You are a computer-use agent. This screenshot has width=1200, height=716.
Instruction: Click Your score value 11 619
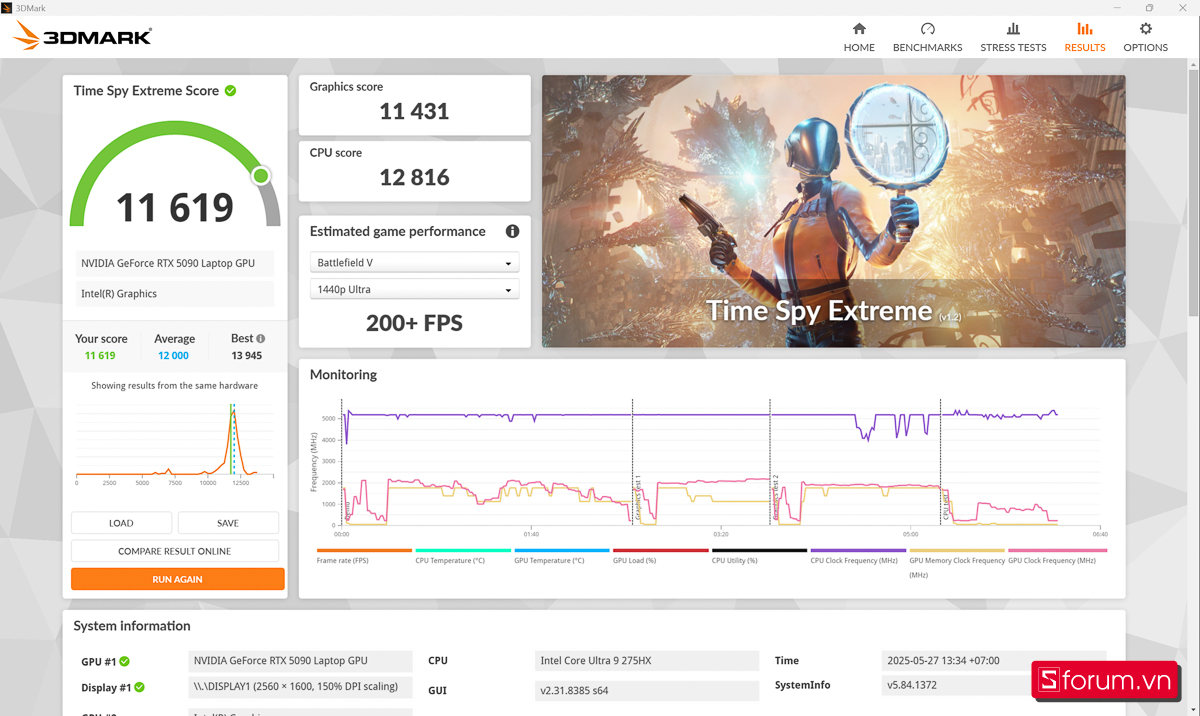(100, 356)
